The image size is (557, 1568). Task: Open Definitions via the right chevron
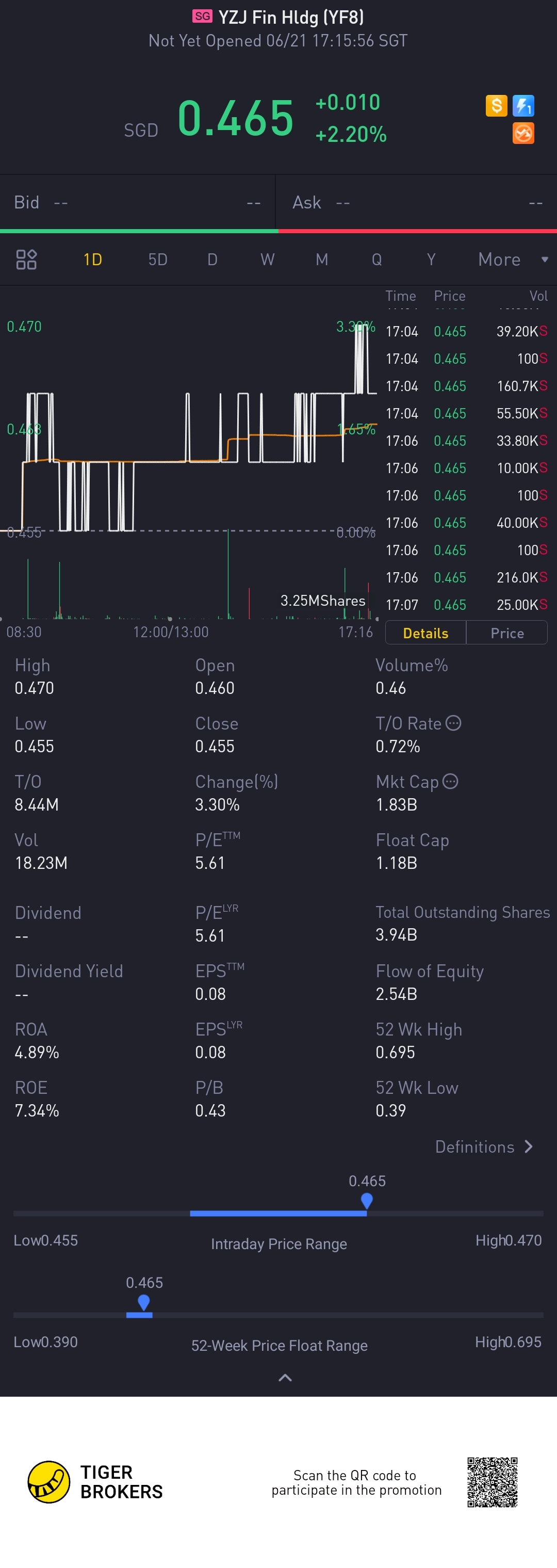[x=529, y=1147]
